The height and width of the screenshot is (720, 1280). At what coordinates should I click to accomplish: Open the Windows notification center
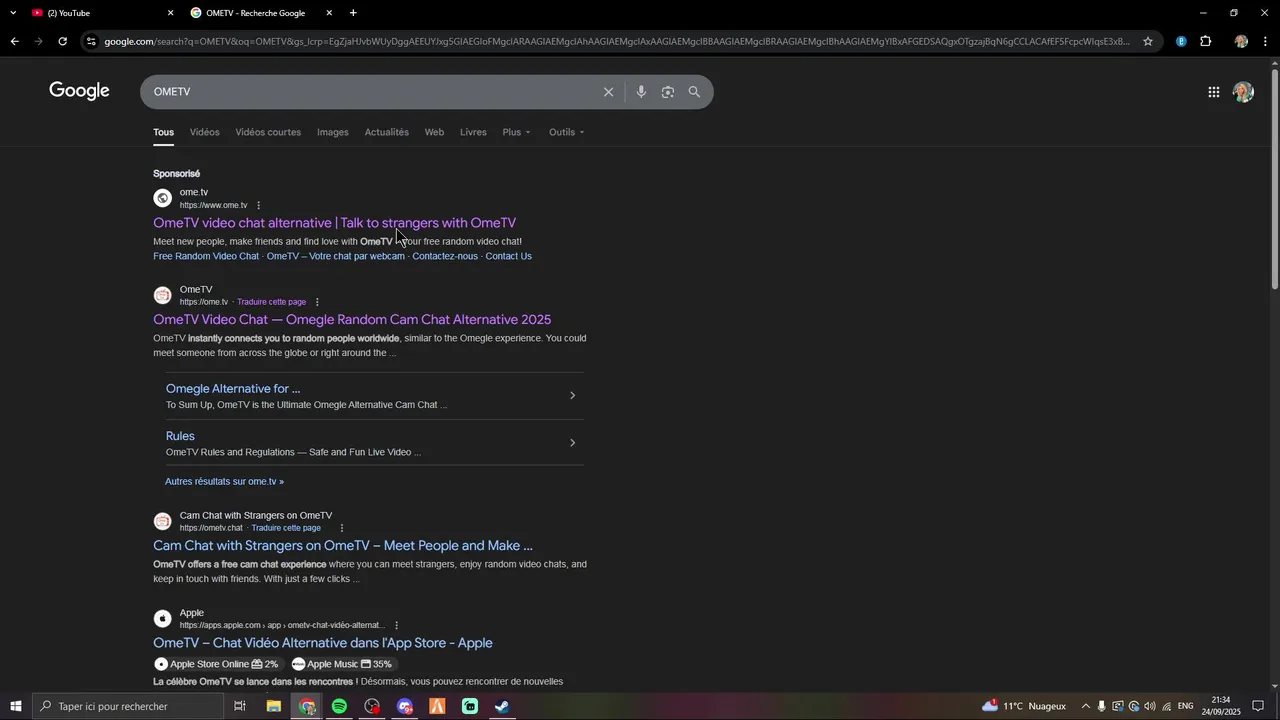(1258, 706)
